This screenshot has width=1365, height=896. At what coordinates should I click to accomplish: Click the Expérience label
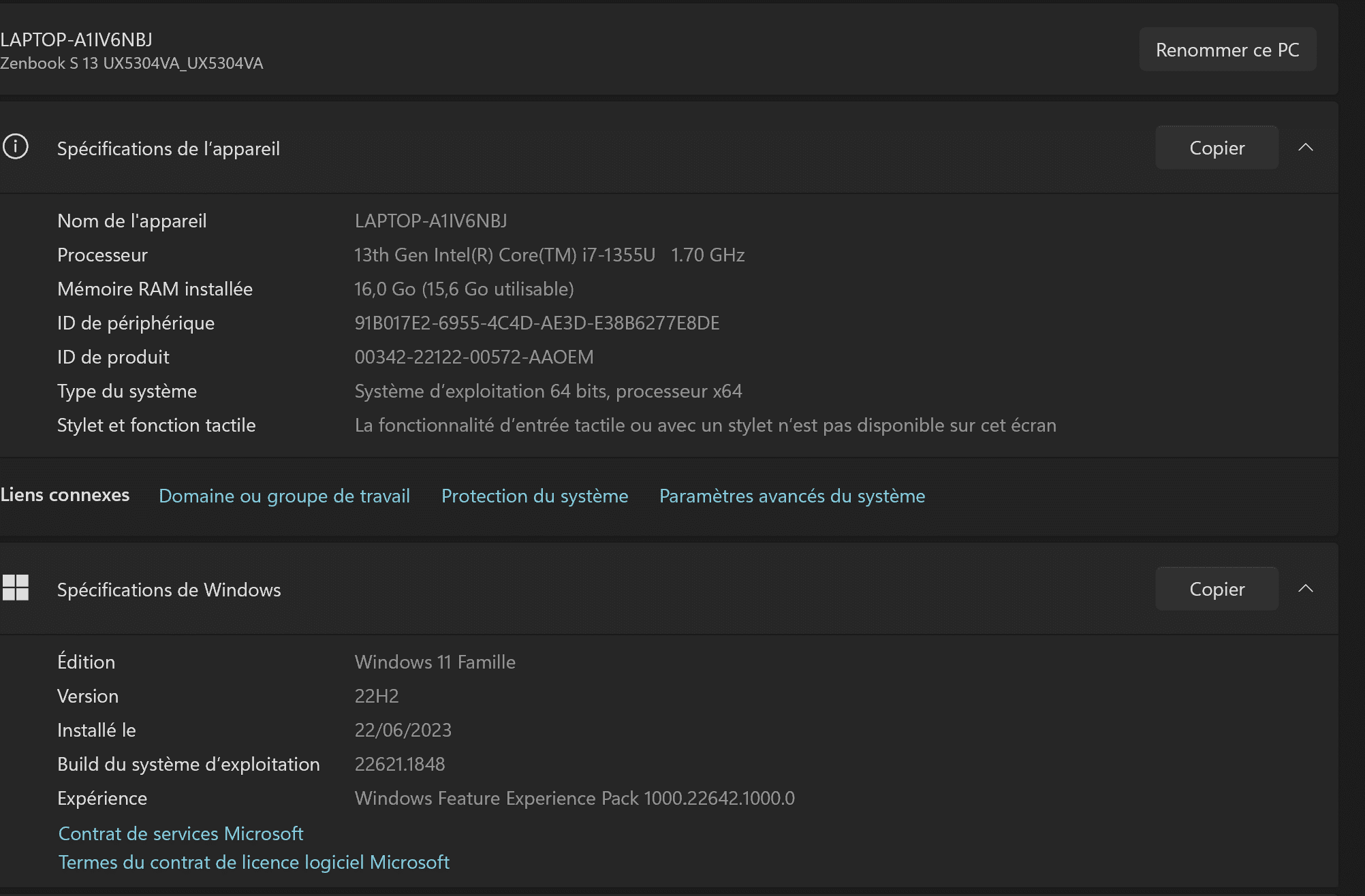pos(102,798)
